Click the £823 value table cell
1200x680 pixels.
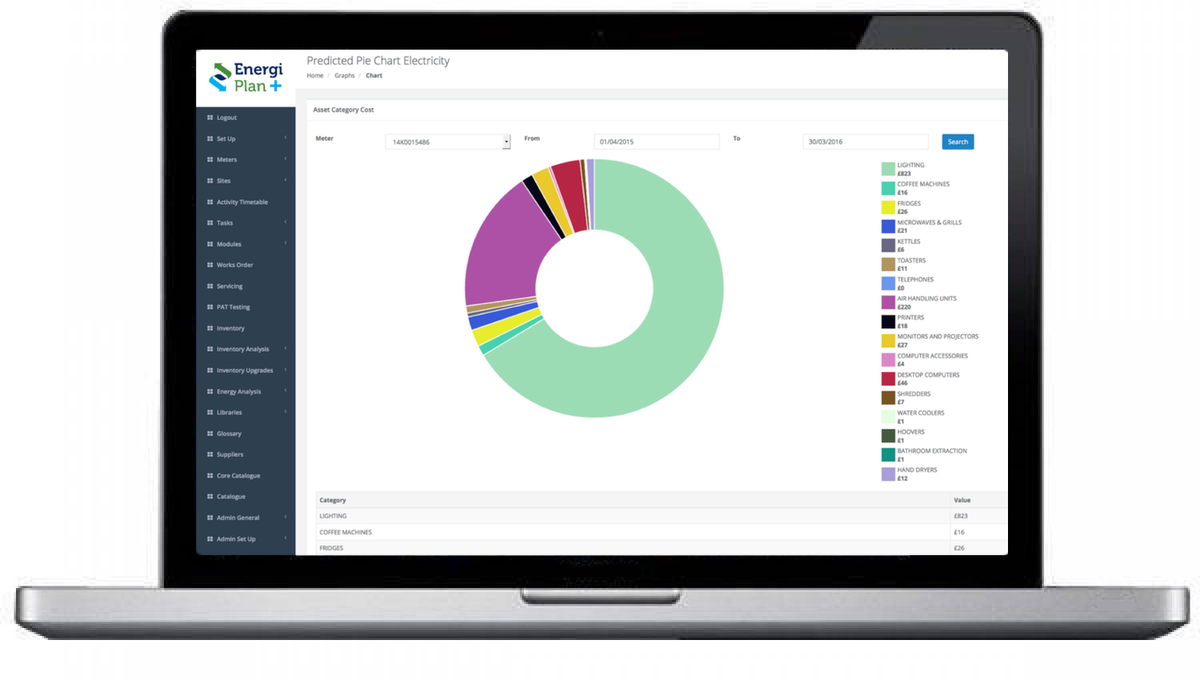979,516
